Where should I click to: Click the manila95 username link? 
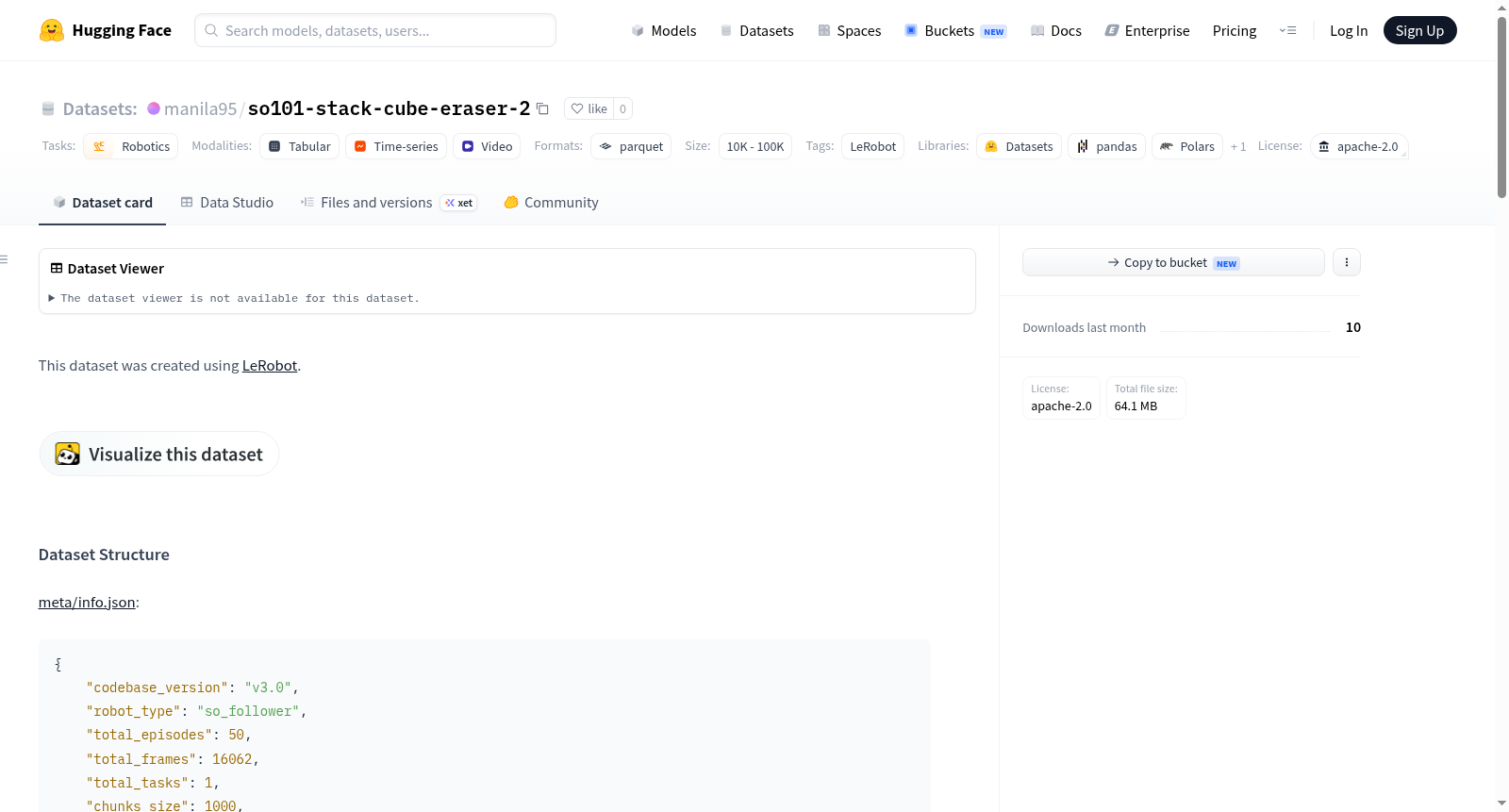(x=200, y=108)
